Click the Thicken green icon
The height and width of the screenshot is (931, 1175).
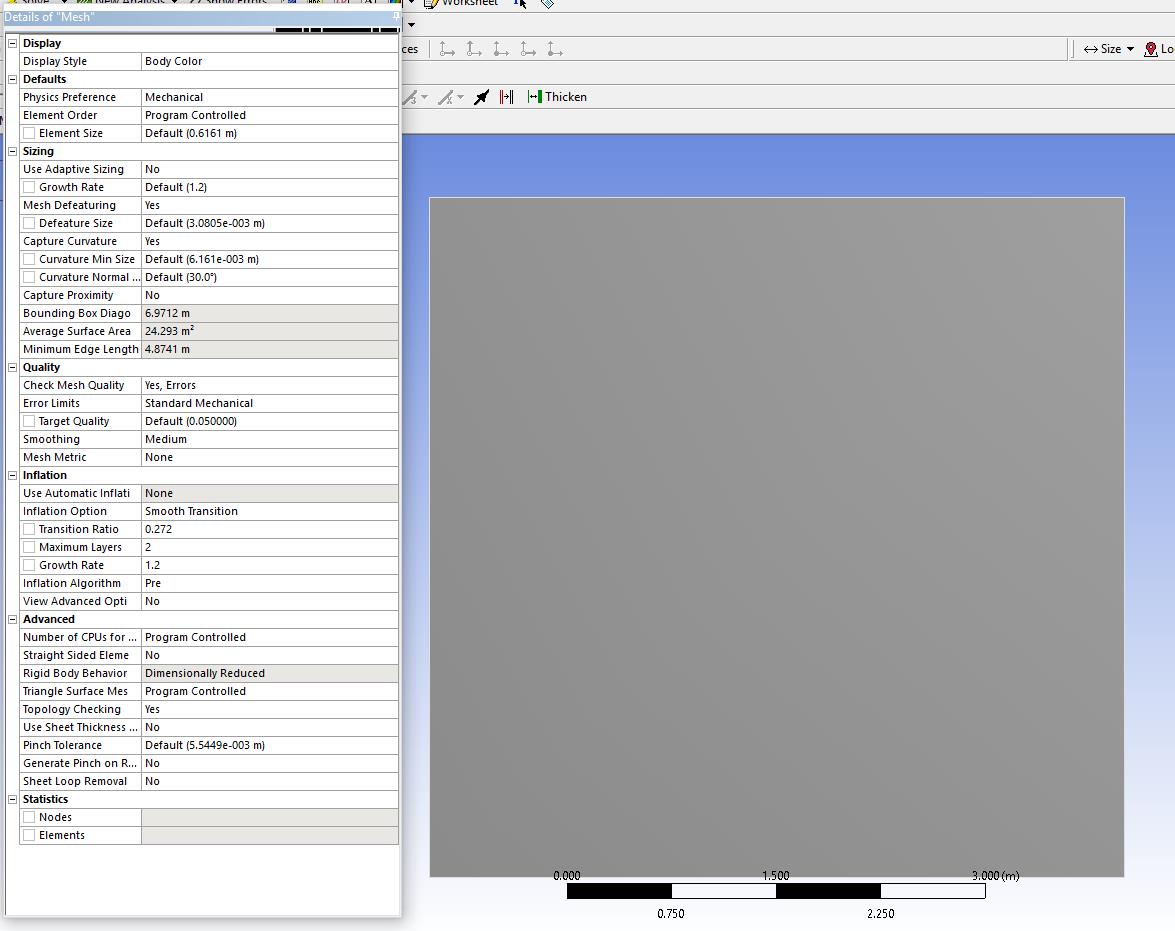pos(534,97)
